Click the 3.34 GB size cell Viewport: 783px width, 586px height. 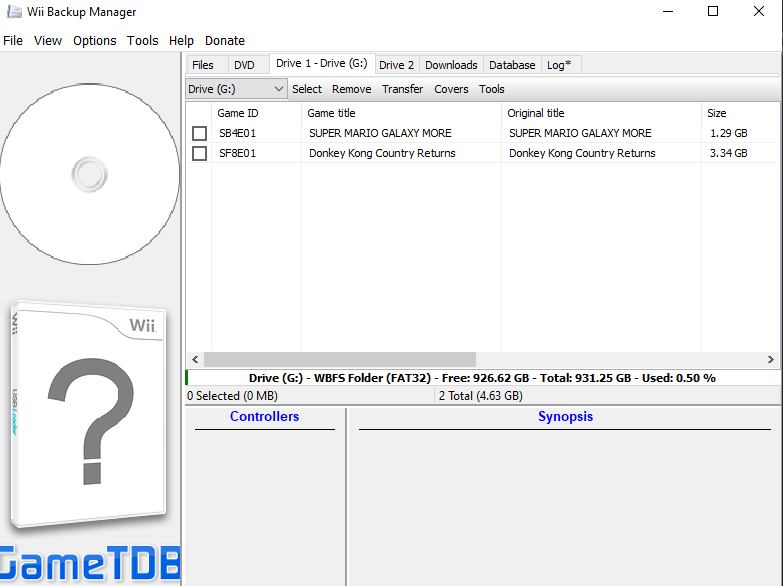coord(729,153)
